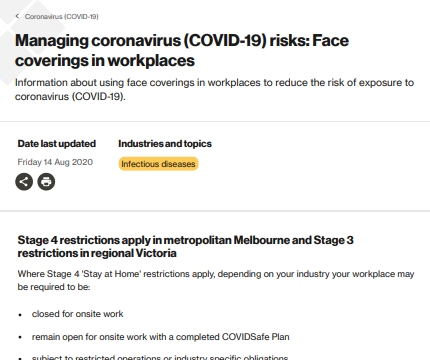Click the 'Stay at Home' restrictions paragraph

point(216,280)
